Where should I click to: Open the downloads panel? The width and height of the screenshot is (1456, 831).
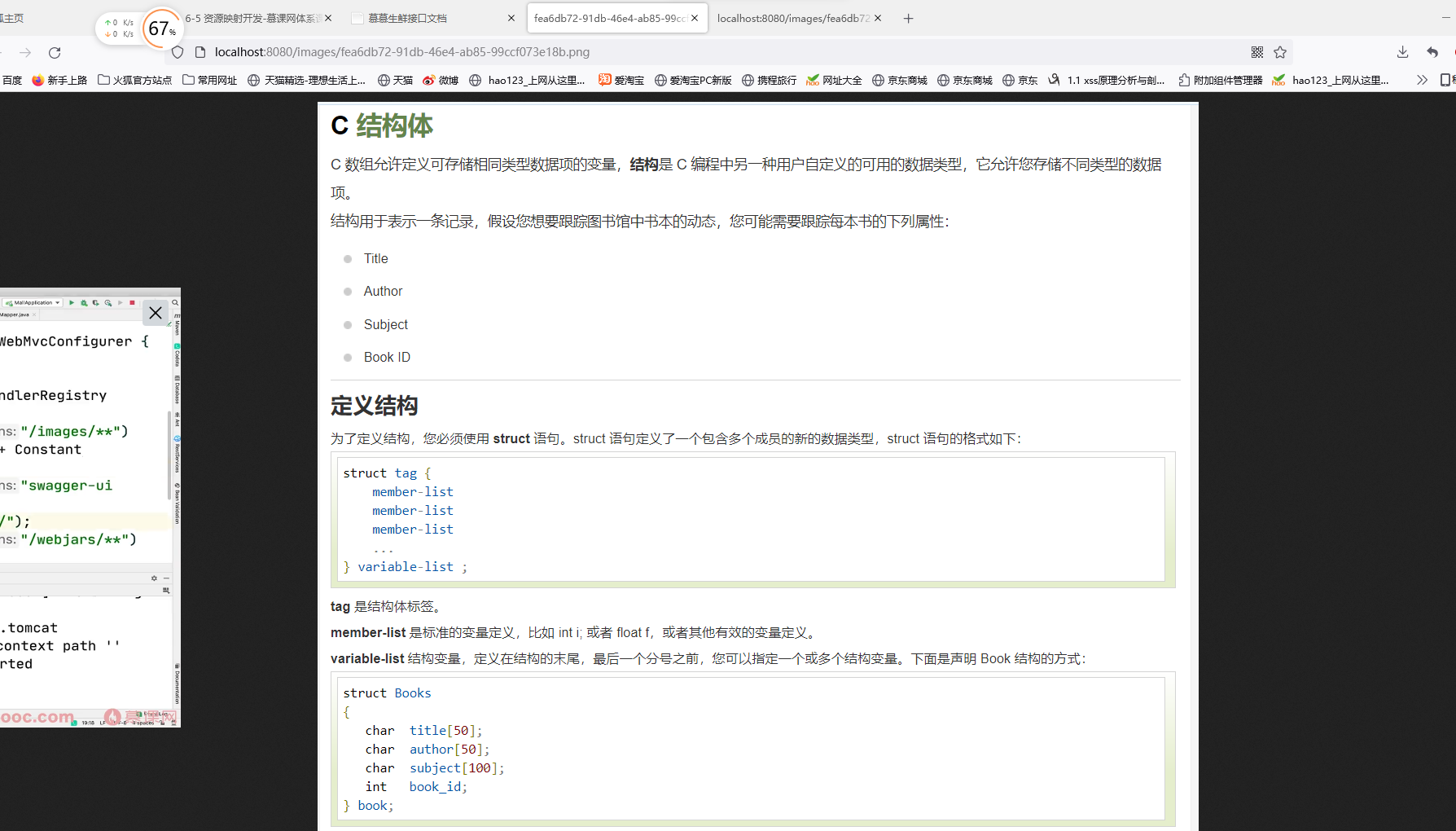pyautogui.click(x=1402, y=52)
